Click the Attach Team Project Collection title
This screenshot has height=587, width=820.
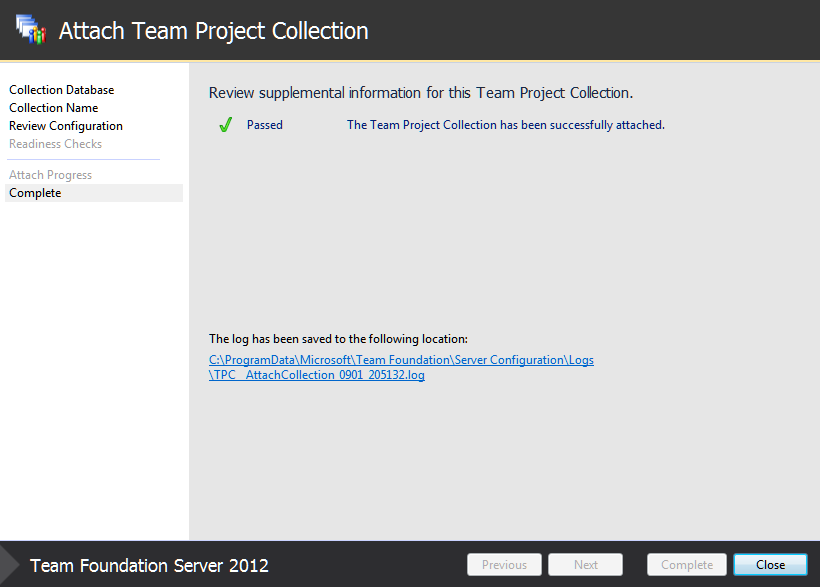(x=213, y=31)
